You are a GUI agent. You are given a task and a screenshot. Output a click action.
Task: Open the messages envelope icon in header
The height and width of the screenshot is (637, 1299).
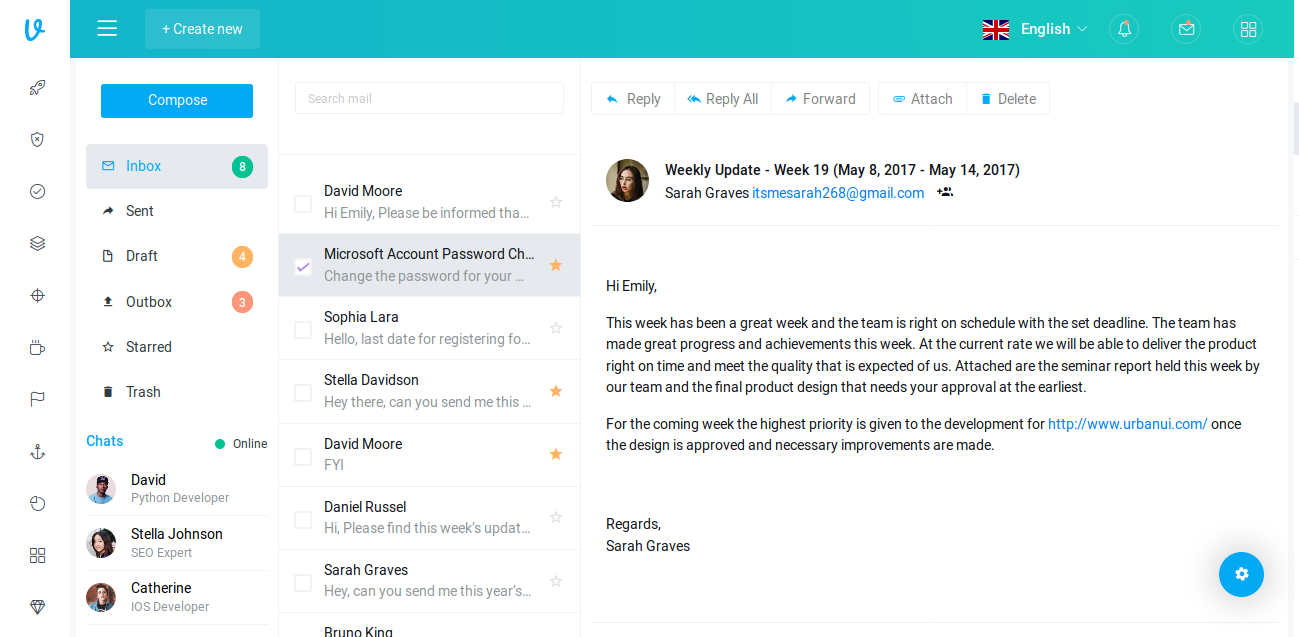click(x=1186, y=29)
